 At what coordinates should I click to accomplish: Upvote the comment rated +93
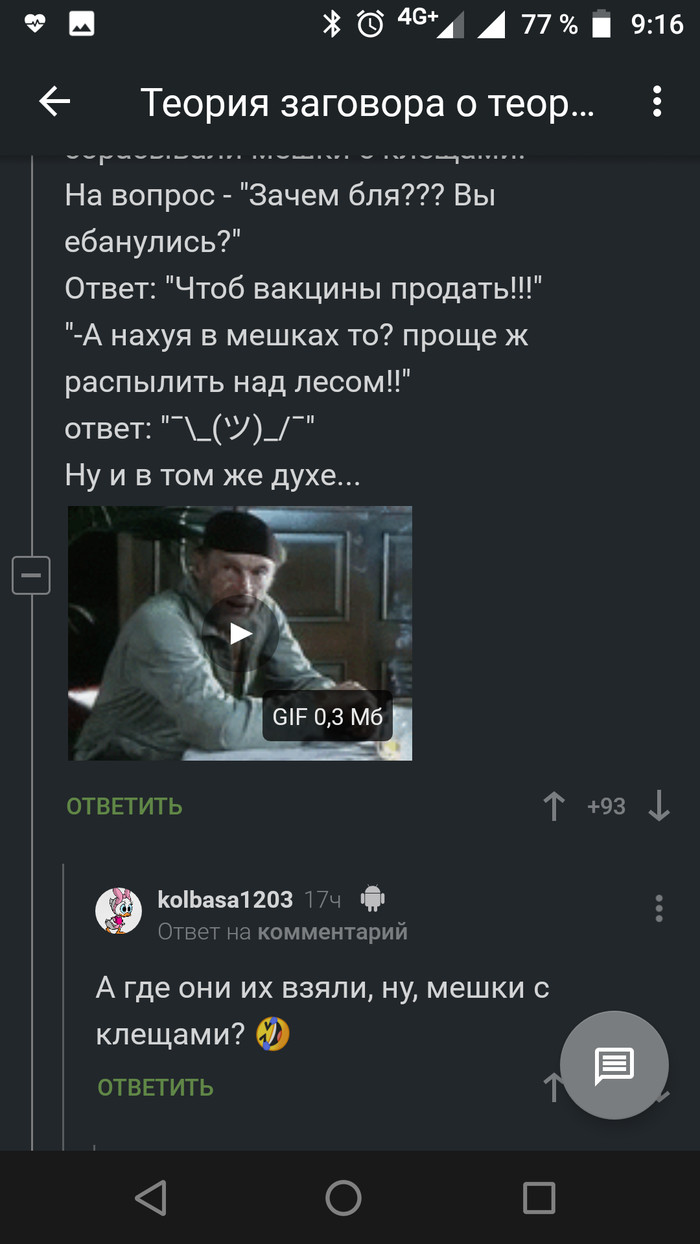pos(553,806)
